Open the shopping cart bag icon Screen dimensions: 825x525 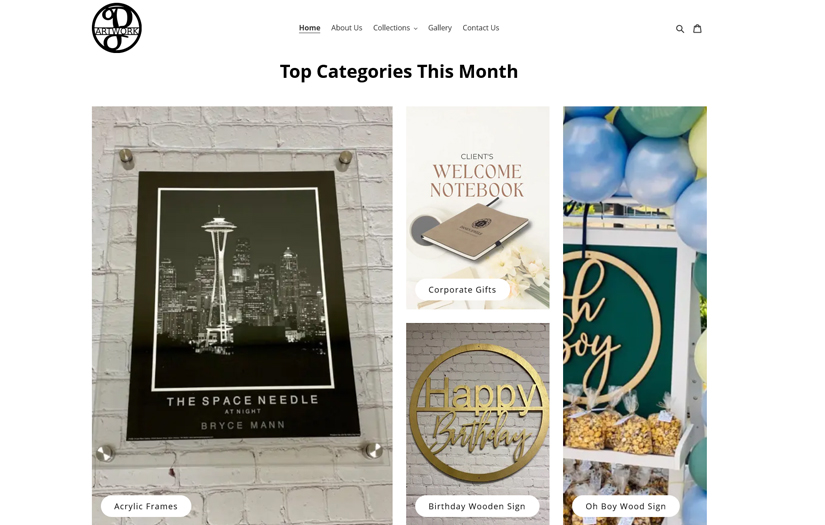[697, 28]
